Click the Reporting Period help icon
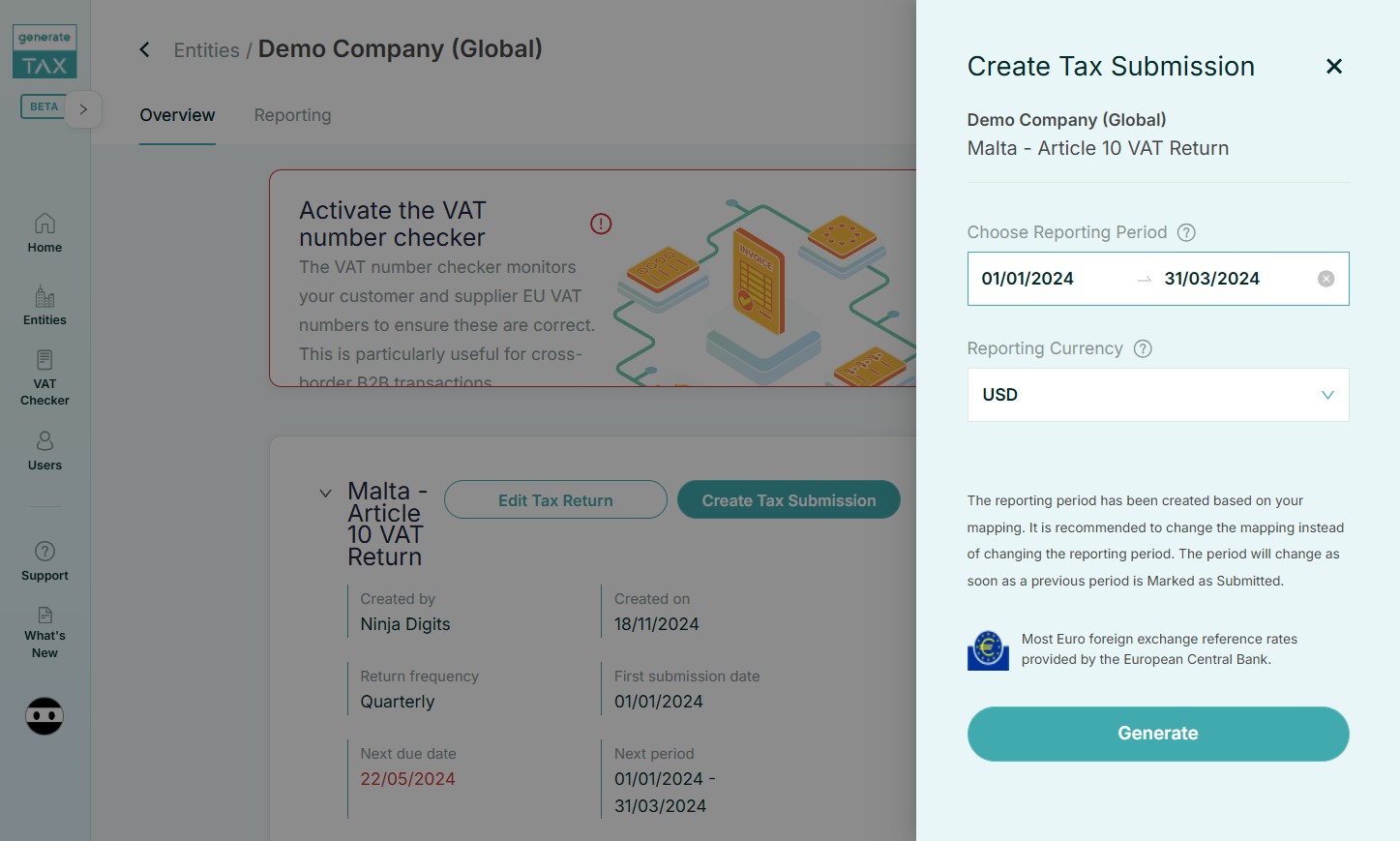This screenshot has width=1400, height=841. [x=1186, y=232]
